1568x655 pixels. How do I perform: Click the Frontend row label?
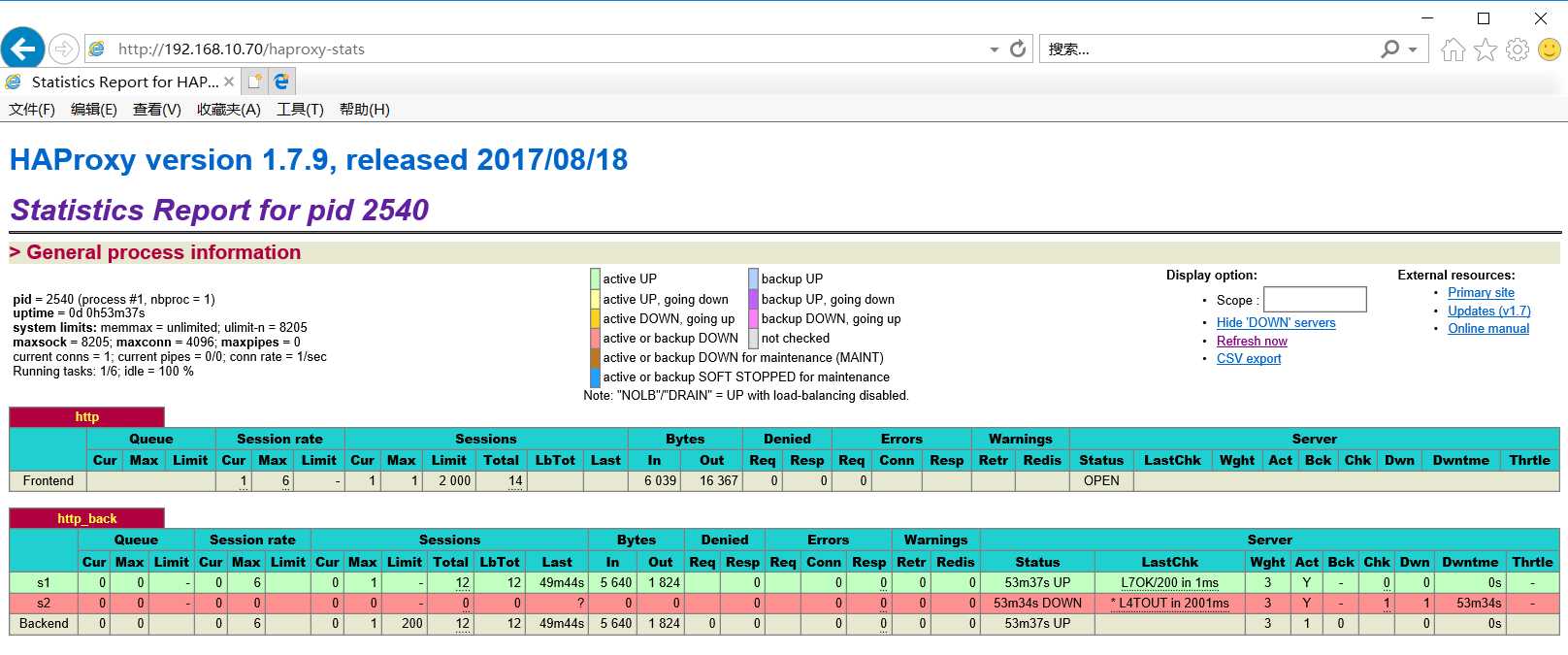[x=49, y=480]
